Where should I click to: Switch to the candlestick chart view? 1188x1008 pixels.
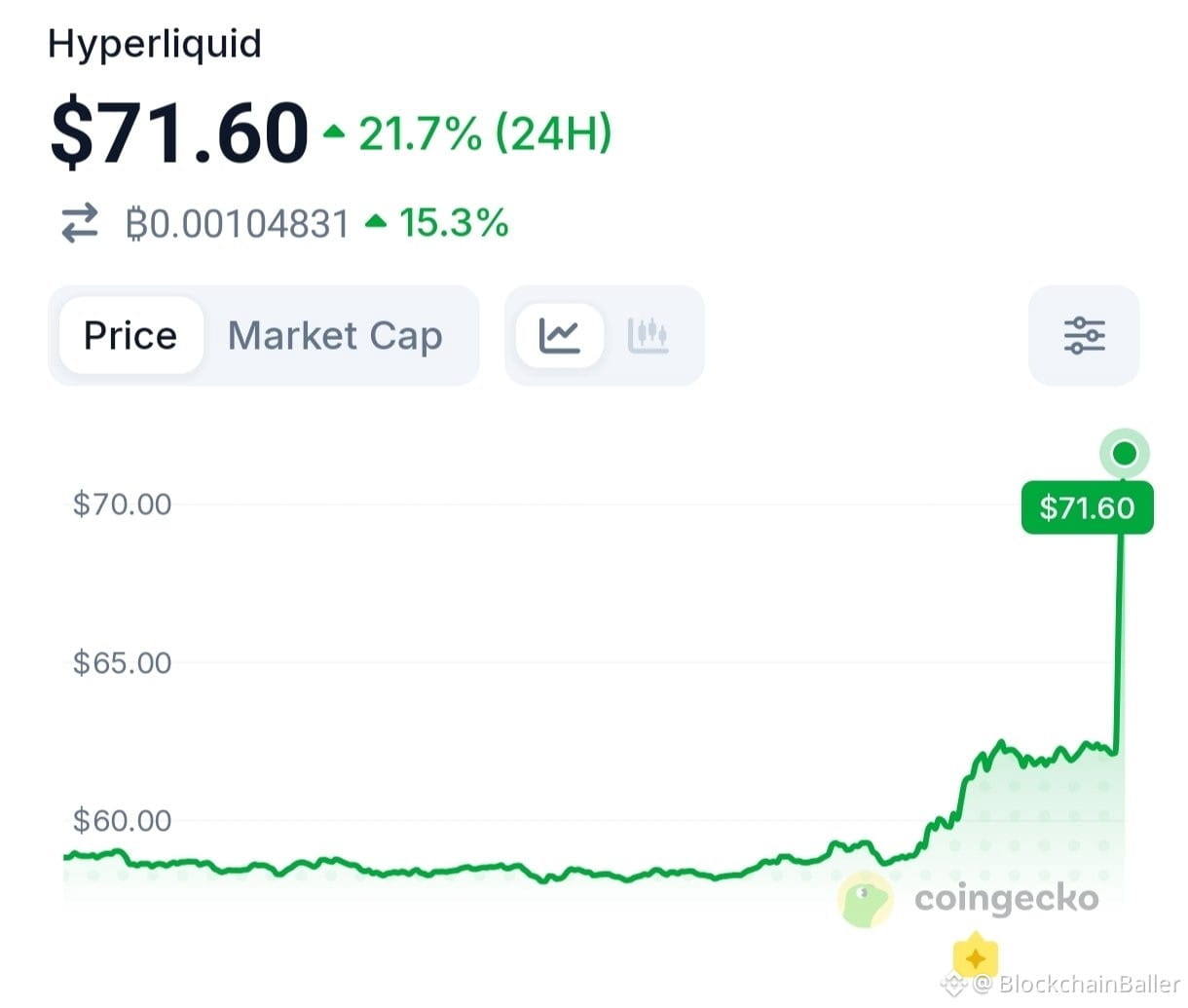click(648, 336)
